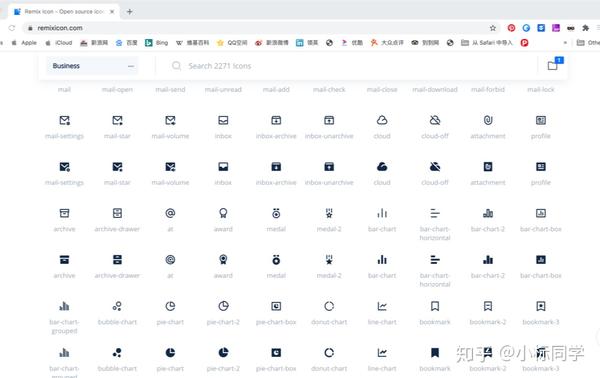Open the Bing bookmark in bookmarks bar
The width and height of the screenshot is (600, 378).
click(157, 42)
